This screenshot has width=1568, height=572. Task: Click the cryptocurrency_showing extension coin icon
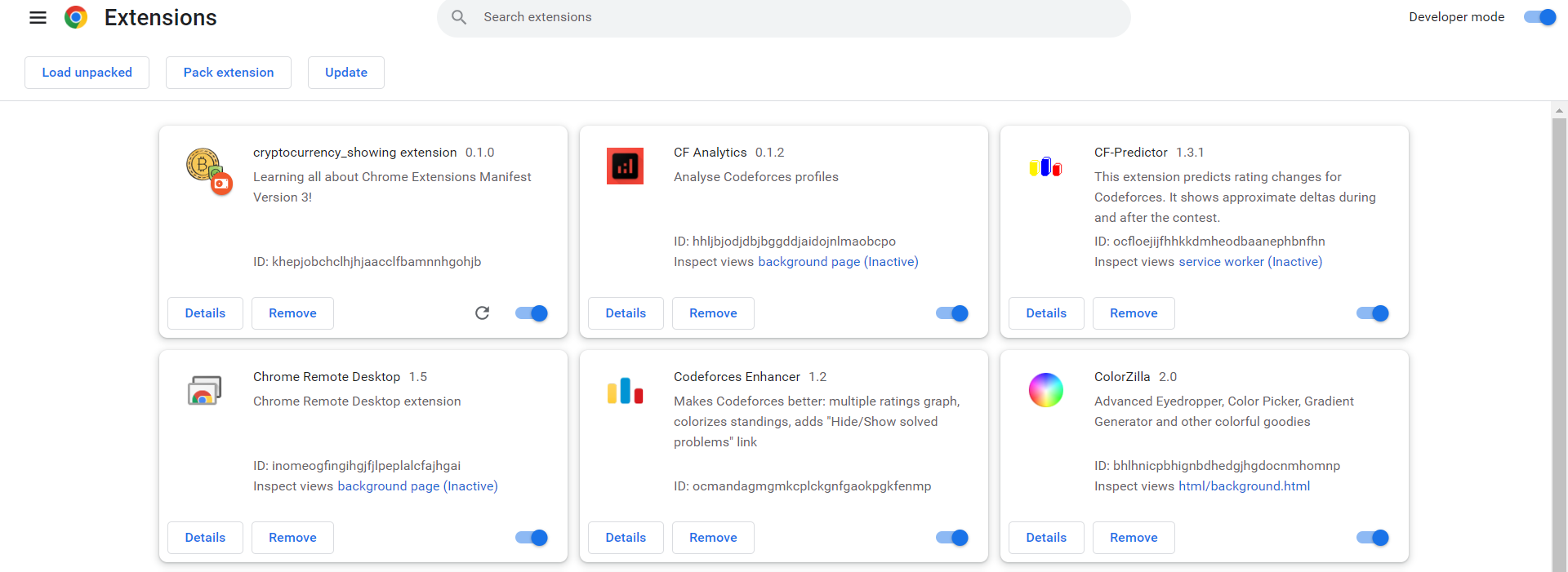209,171
